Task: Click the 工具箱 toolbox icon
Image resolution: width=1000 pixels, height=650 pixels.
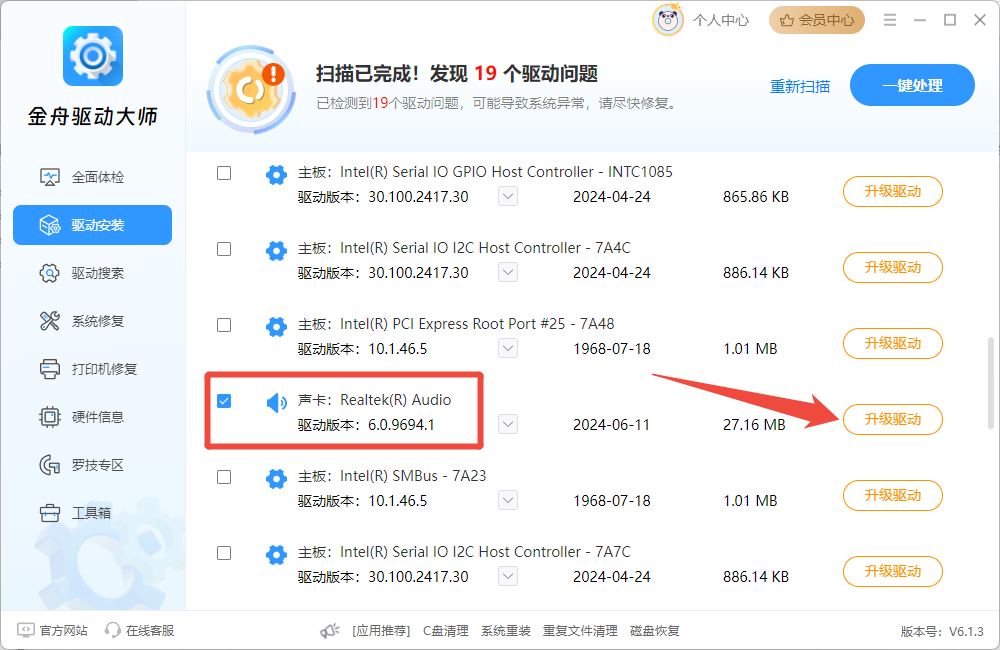Action: point(50,513)
